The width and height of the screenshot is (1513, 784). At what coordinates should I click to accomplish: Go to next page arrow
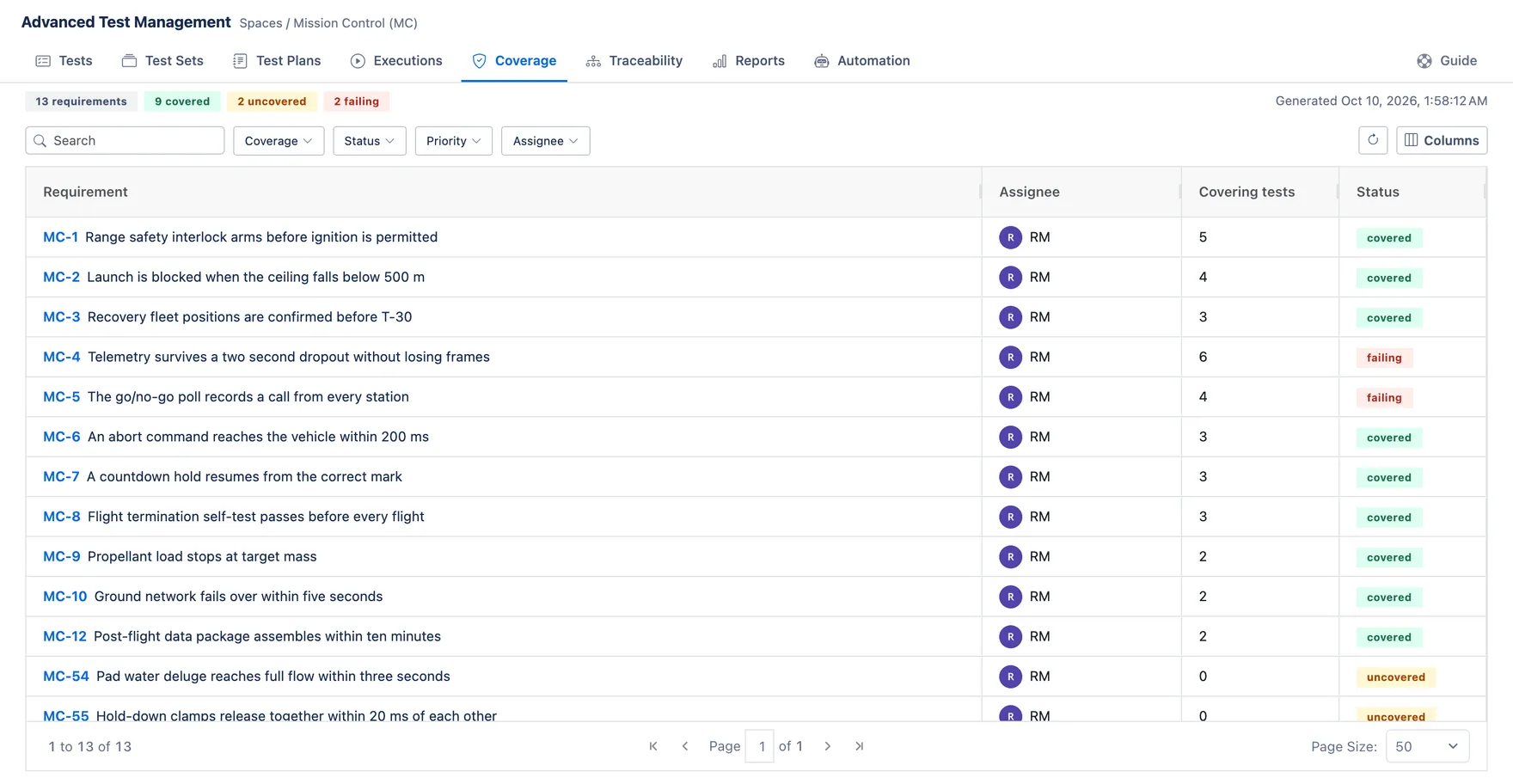pos(828,746)
